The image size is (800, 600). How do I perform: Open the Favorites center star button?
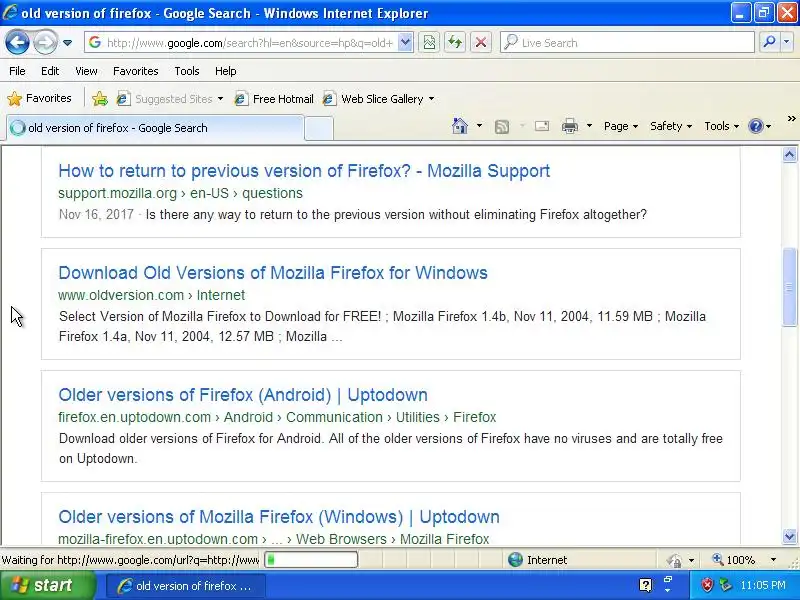40,98
